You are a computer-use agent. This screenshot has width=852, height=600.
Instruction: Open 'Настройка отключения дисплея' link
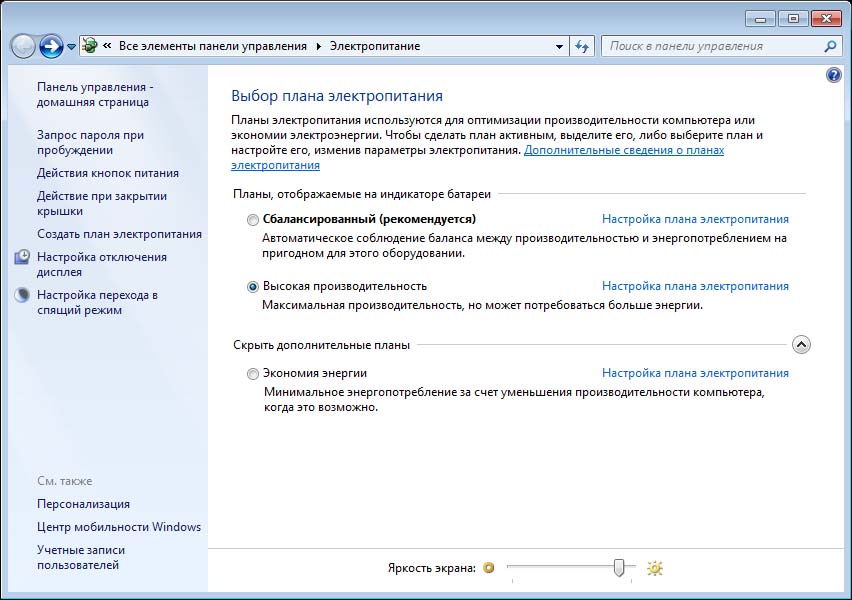(102, 264)
